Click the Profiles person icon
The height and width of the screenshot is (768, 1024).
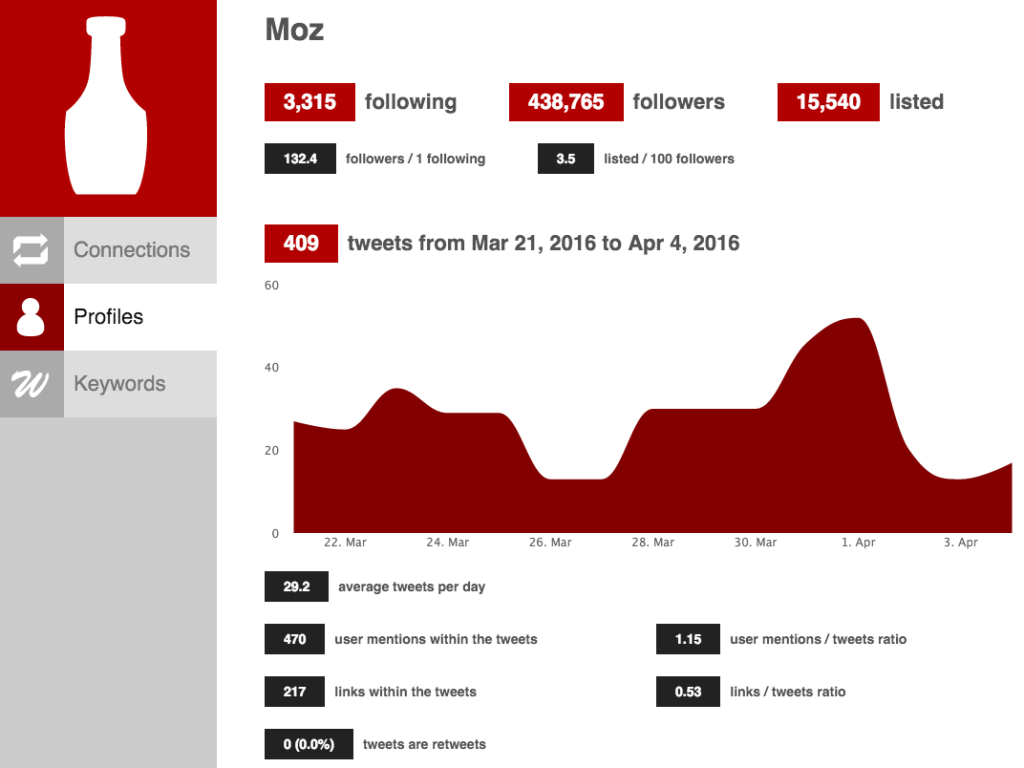[31, 317]
